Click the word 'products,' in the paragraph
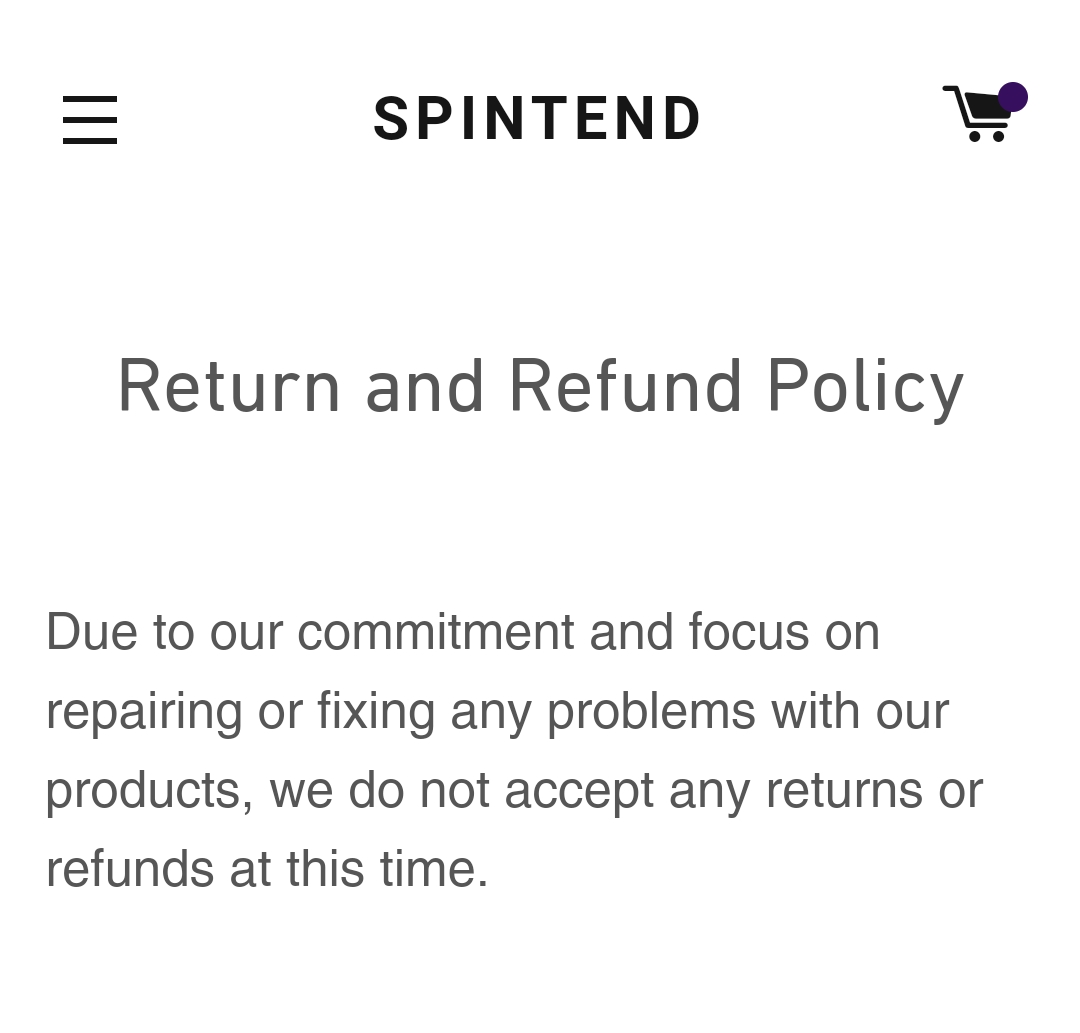 click(x=149, y=790)
